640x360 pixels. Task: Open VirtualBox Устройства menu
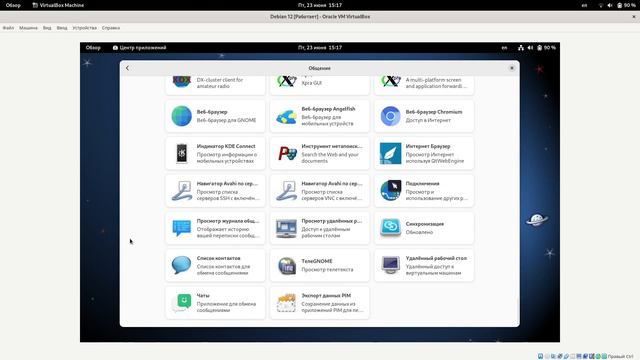[x=84, y=28]
